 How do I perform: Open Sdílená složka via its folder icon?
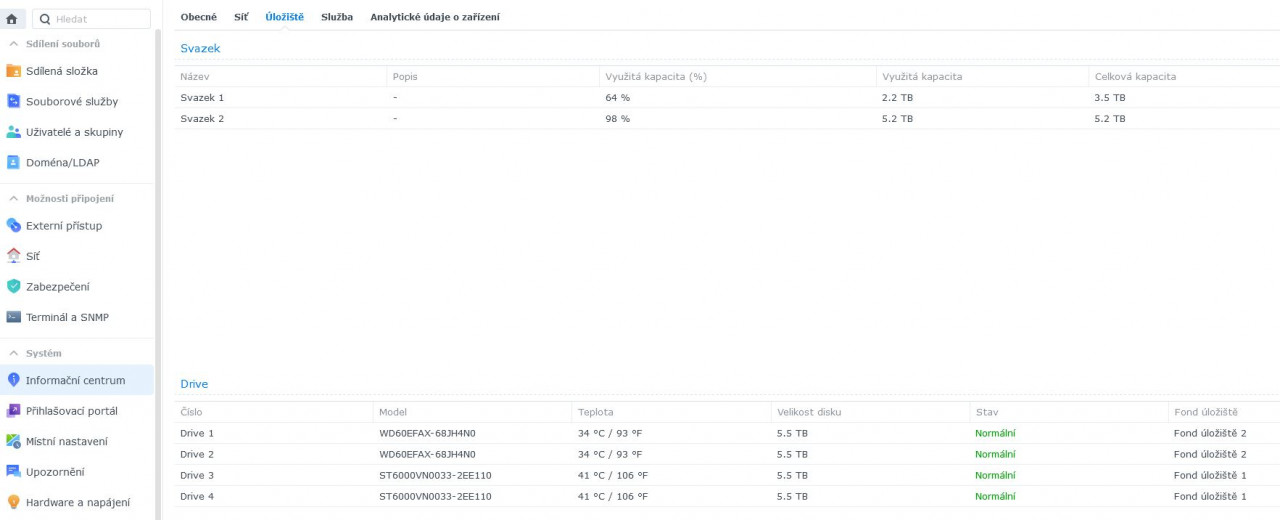click(x=14, y=71)
